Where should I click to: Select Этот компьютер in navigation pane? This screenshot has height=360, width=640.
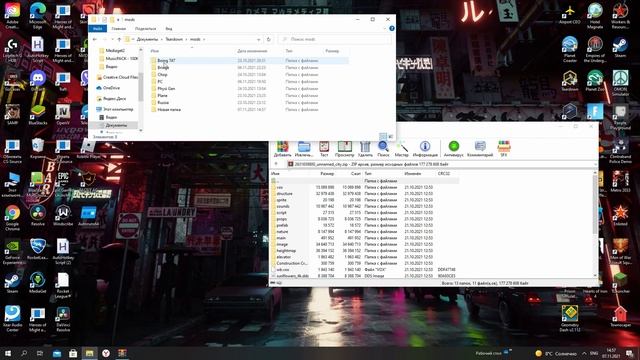[x=118, y=109]
